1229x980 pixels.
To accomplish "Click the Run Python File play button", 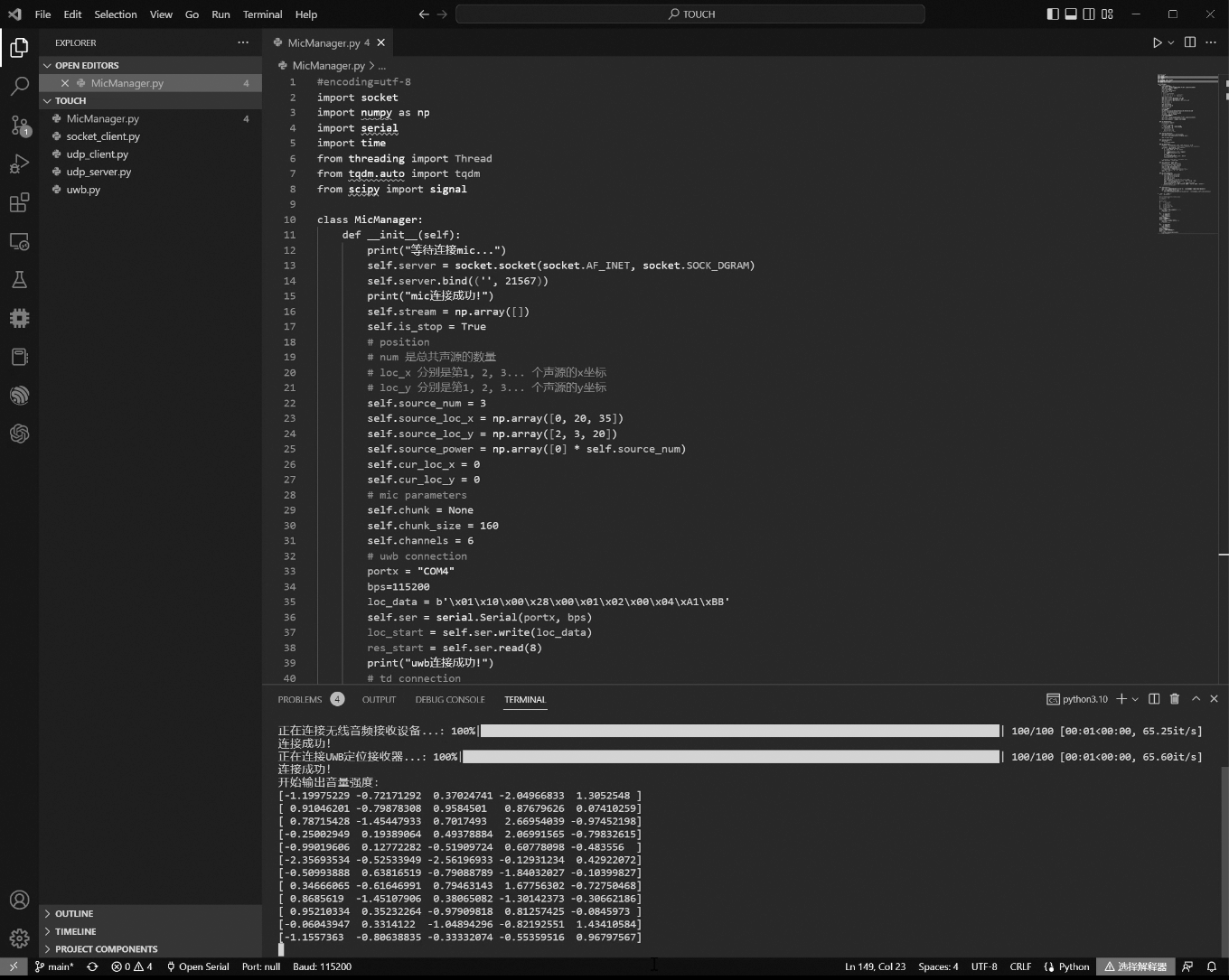I will 1157,42.
